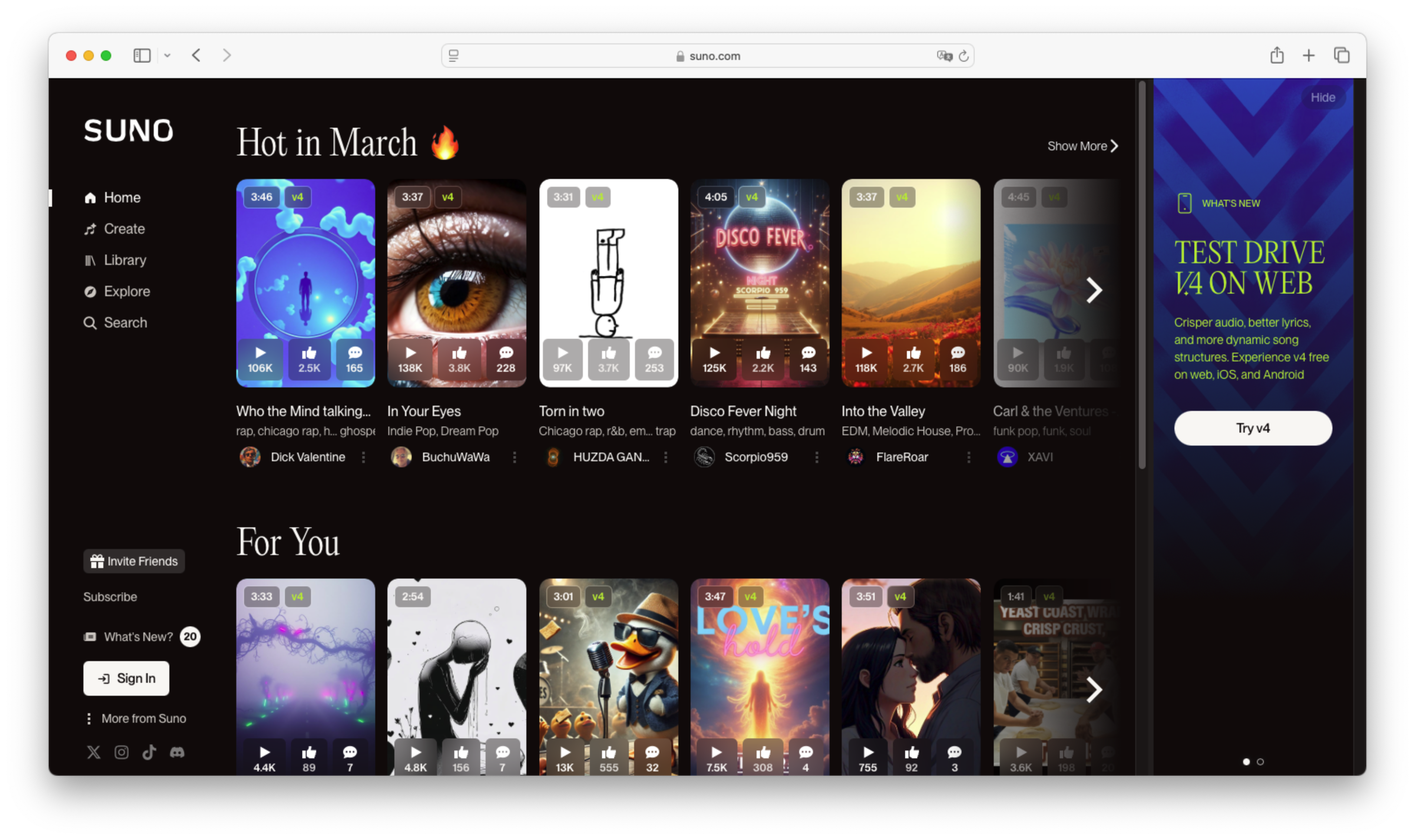This screenshot has width=1415, height=840.
Task: Open the Subscribe link
Action: click(110, 597)
